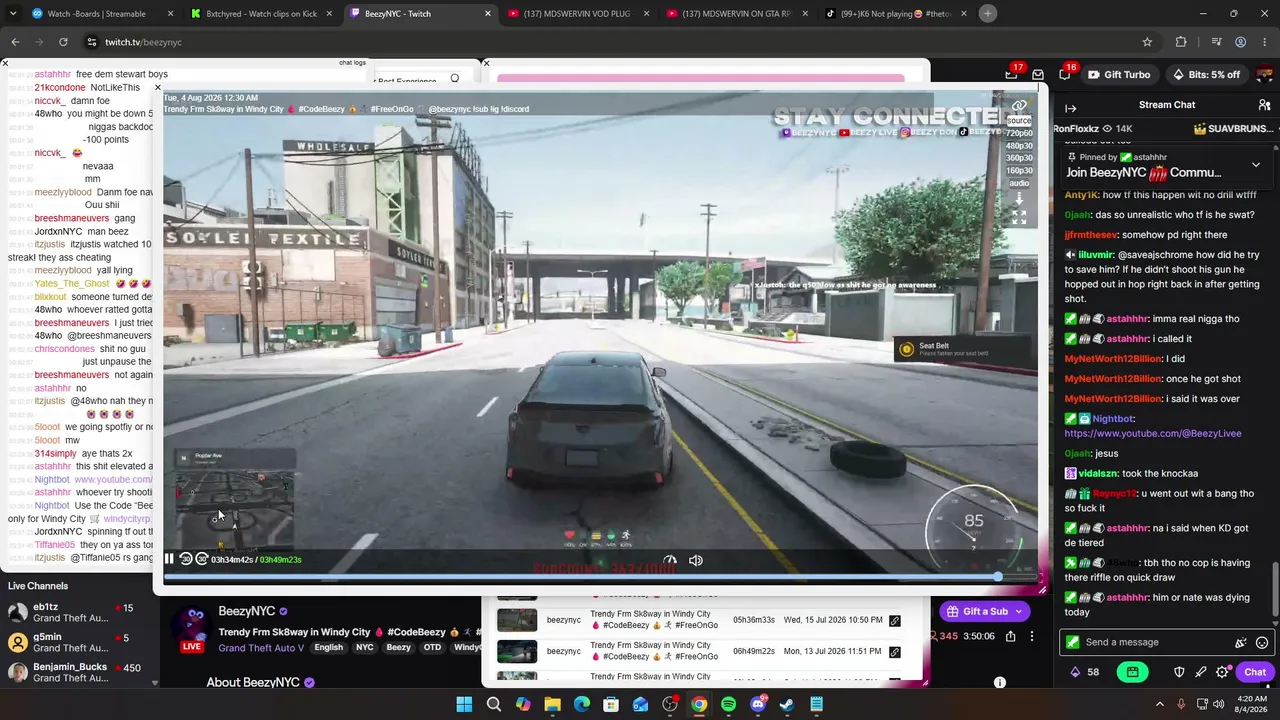The width and height of the screenshot is (1280, 720).
Task: Select audio-only option in VOD player
Action: click(1018, 183)
